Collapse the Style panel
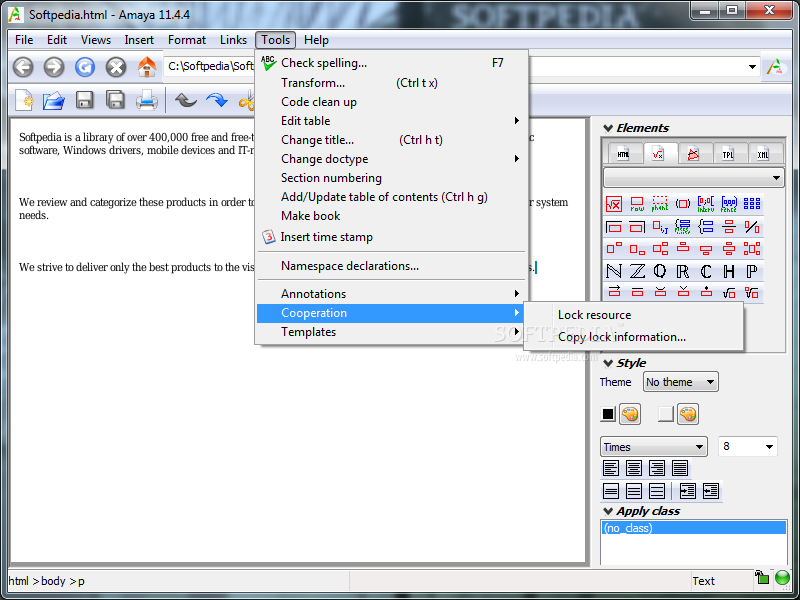The image size is (800, 600). coord(608,363)
